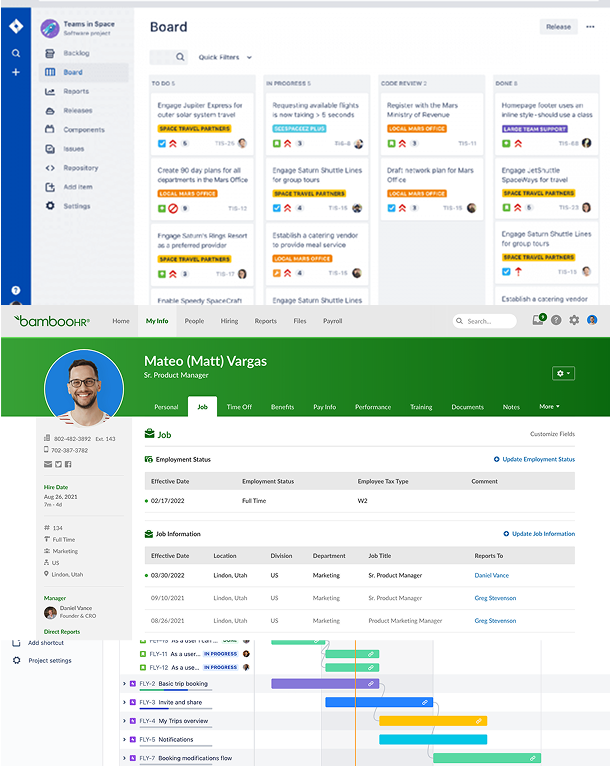Open the Quick Filters dropdown
The image size is (610, 766).
click(x=225, y=58)
